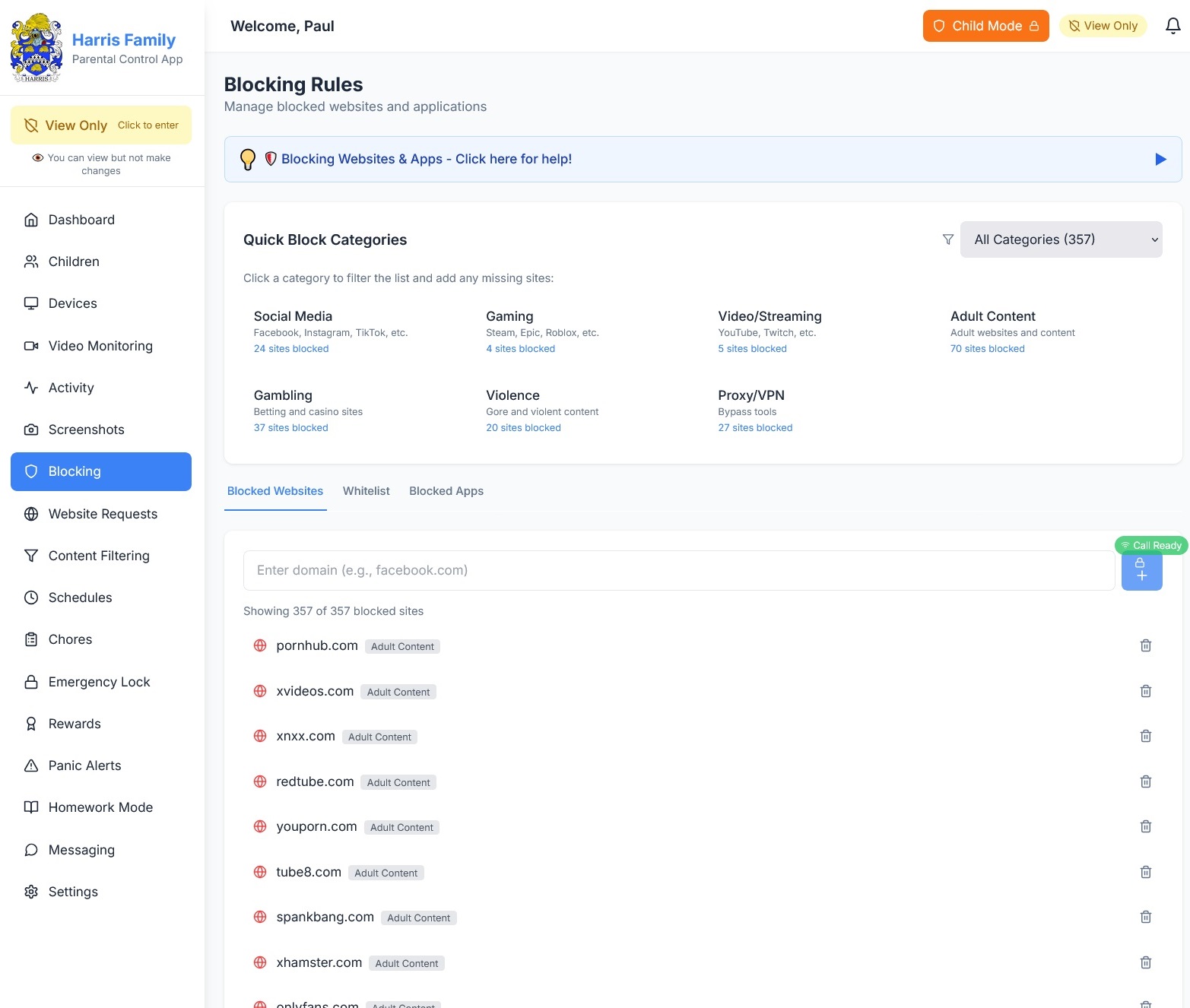
Task: Click the Enter domain input field
Action: (x=678, y=570)
